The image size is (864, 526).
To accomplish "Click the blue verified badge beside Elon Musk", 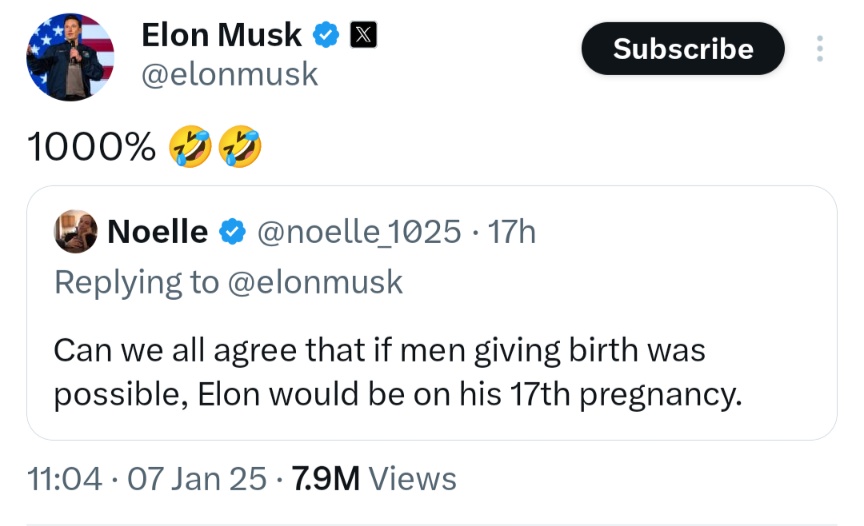I will 325,36.
